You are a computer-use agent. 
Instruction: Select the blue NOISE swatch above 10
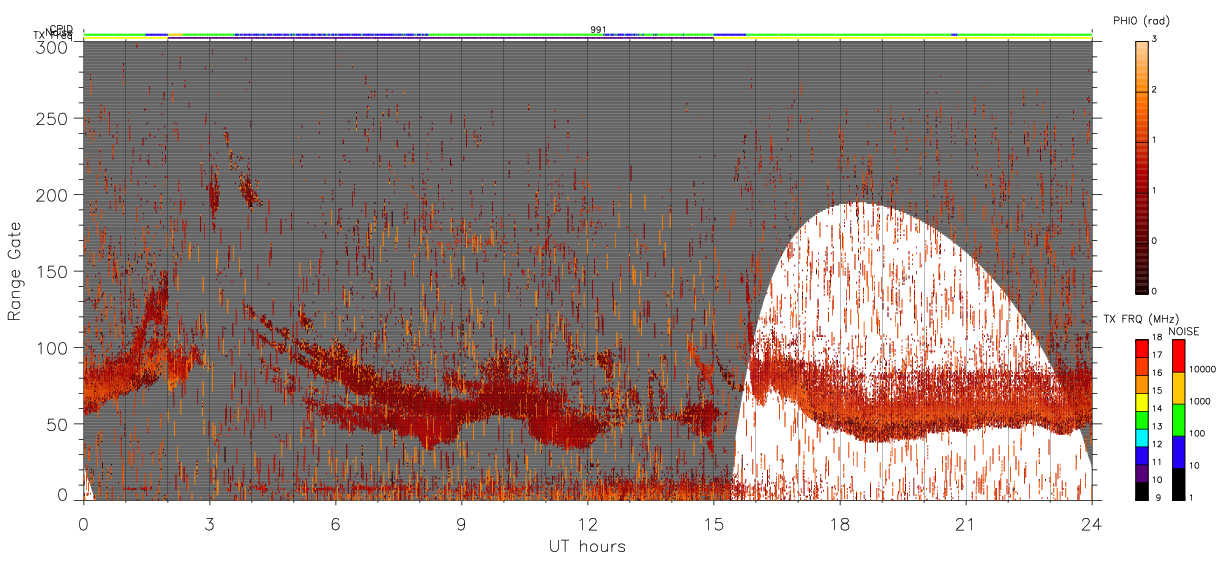tap(1178, 452)
